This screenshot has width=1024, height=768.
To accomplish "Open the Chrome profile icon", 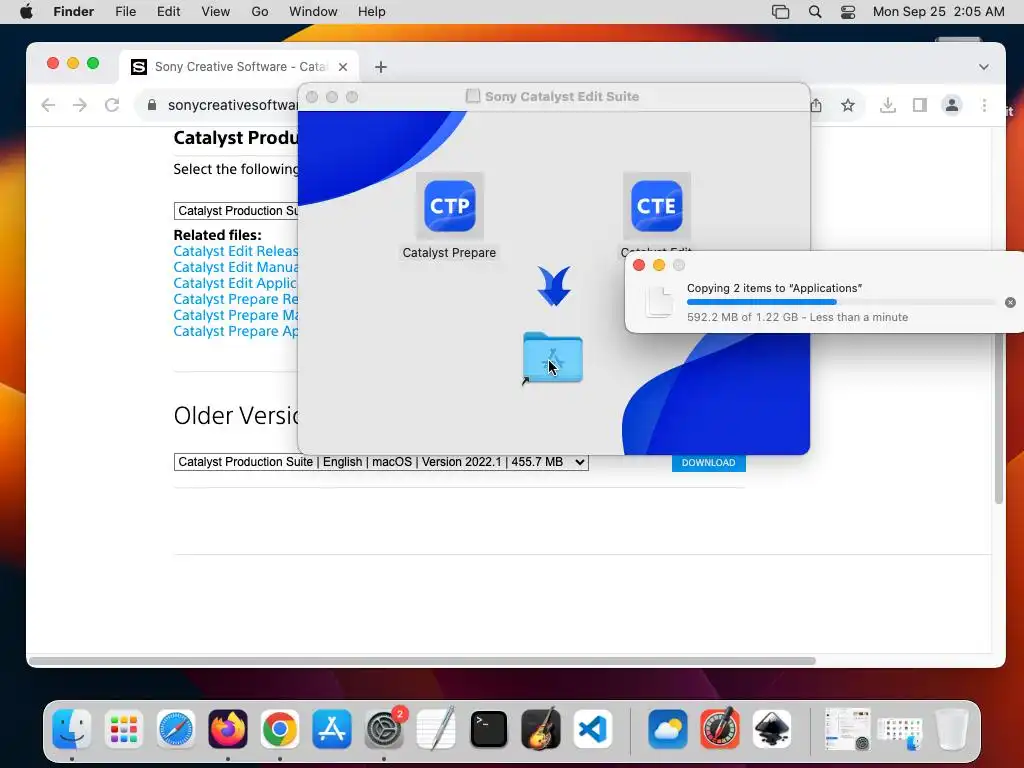I will pyautogui.click(x=952, y=105).
